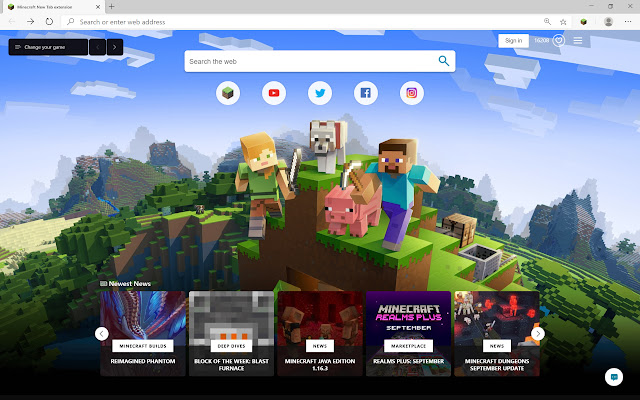
Task: Click the Newest News heading
Action: (x=126, y=283)
